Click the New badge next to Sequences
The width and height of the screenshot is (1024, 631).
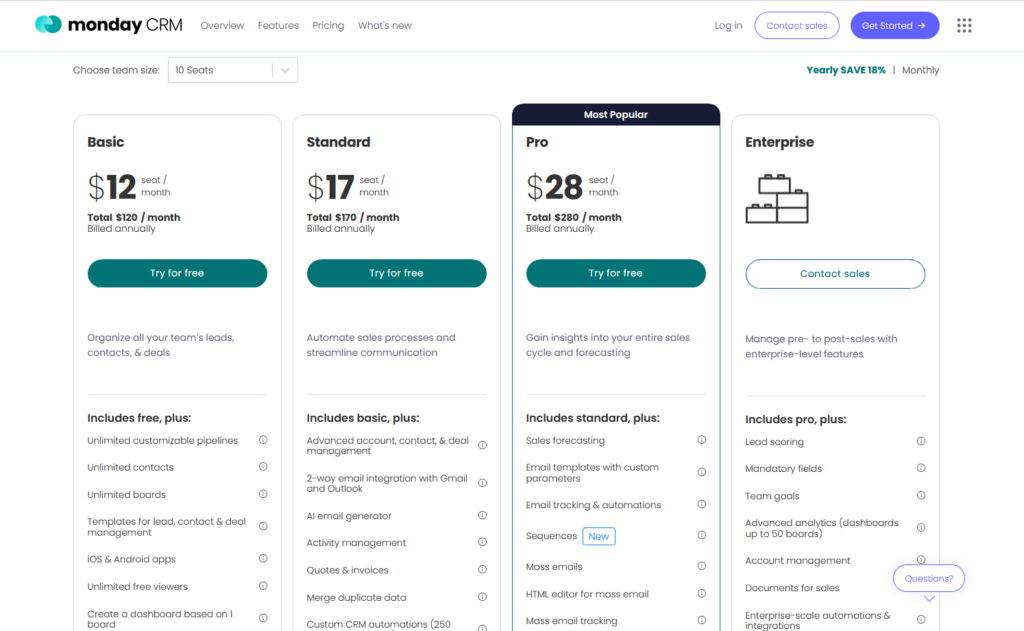598,536
